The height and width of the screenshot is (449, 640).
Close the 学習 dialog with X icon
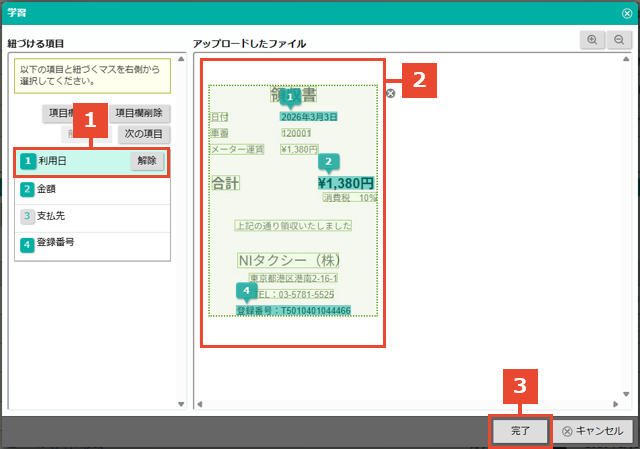click(x=626, y=13)
